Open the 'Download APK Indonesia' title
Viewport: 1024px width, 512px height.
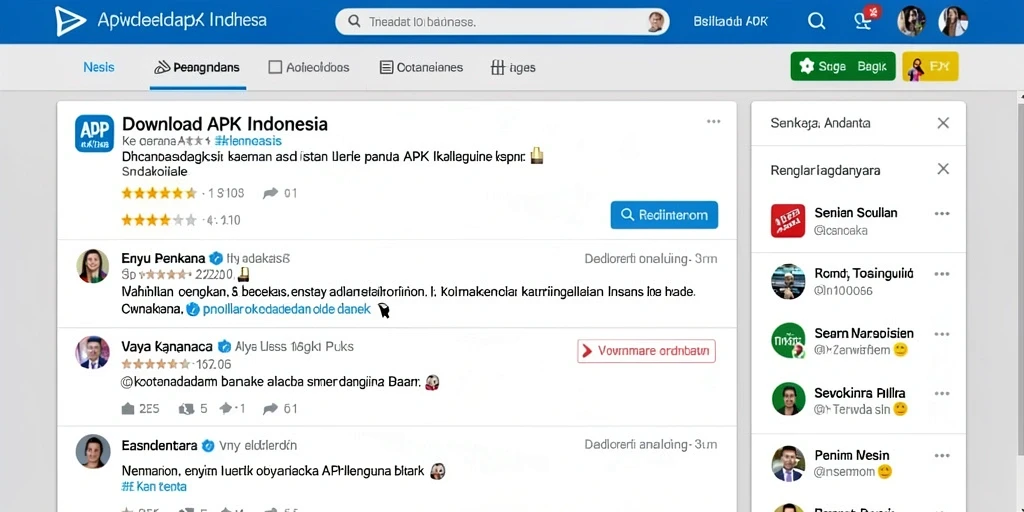225,124
